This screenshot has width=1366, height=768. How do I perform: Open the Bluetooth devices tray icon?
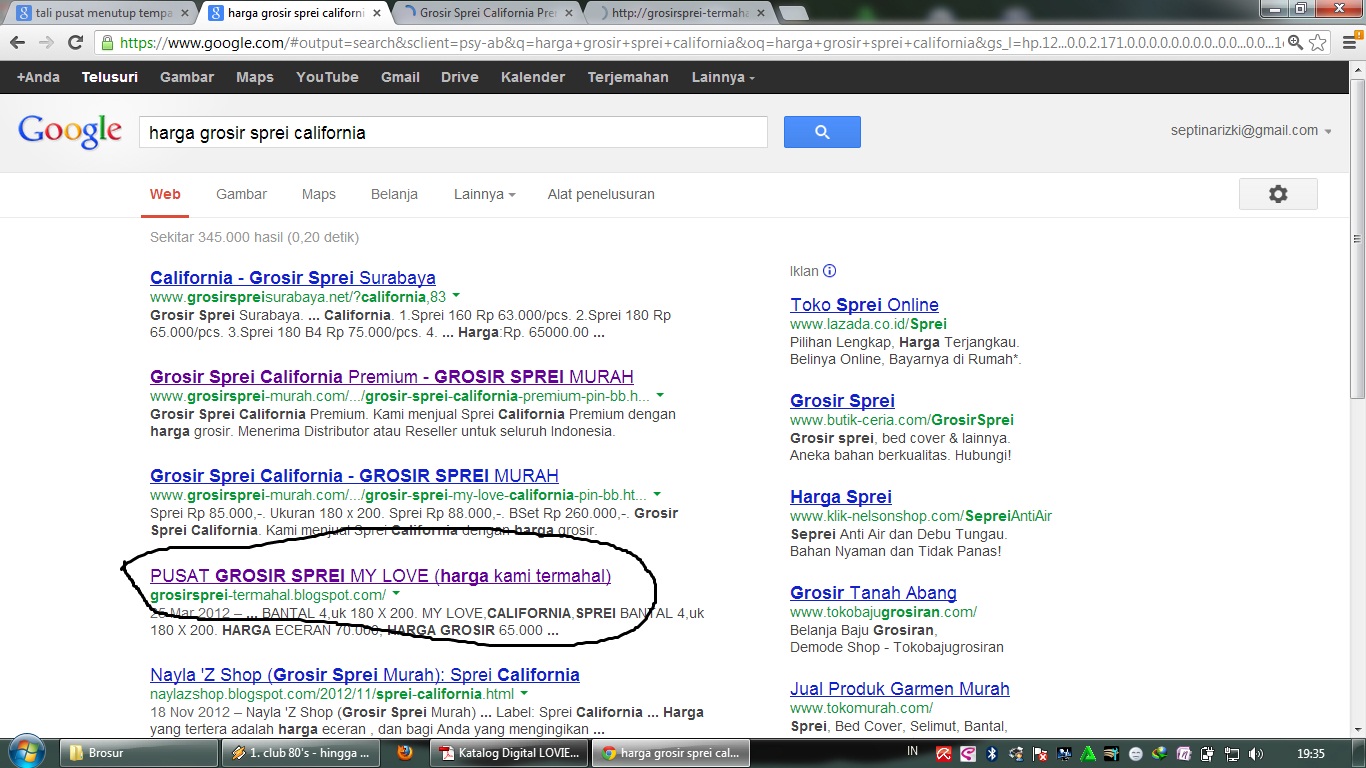tap(991, 755)
